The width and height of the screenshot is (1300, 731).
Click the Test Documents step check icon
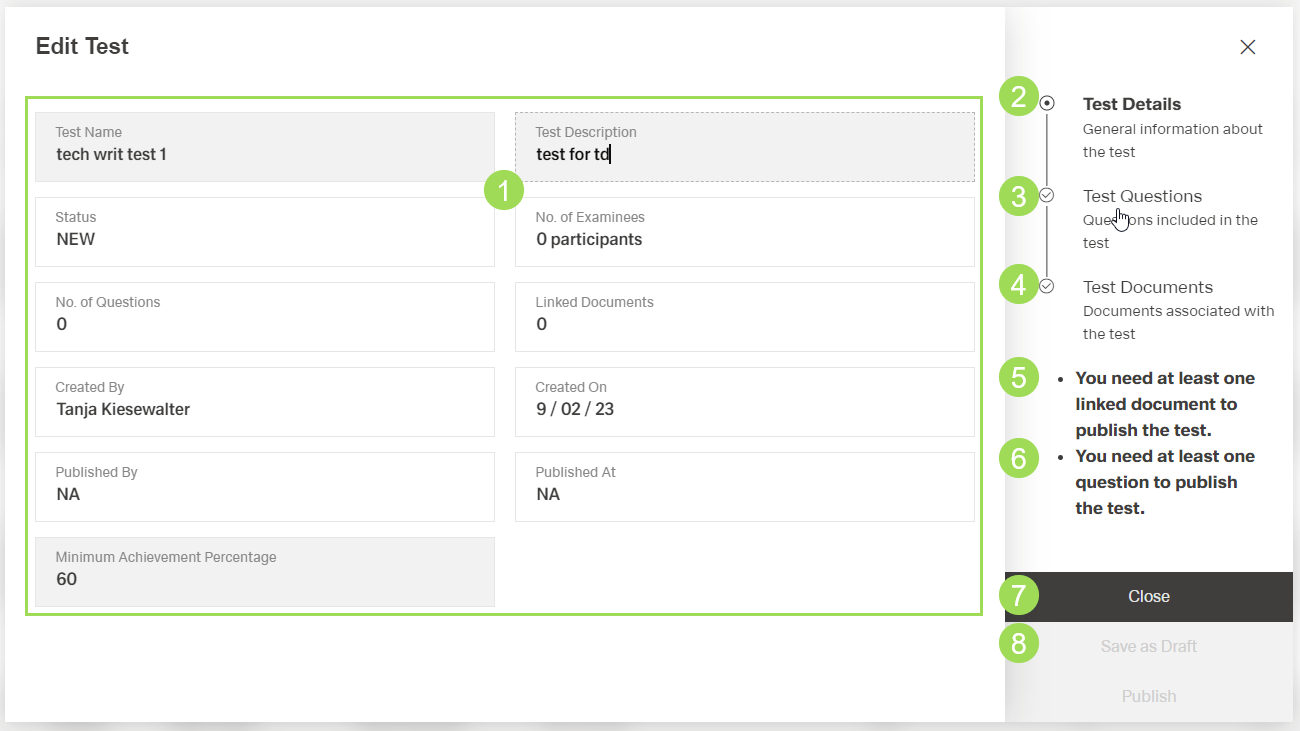click(x=1047, y=286)
